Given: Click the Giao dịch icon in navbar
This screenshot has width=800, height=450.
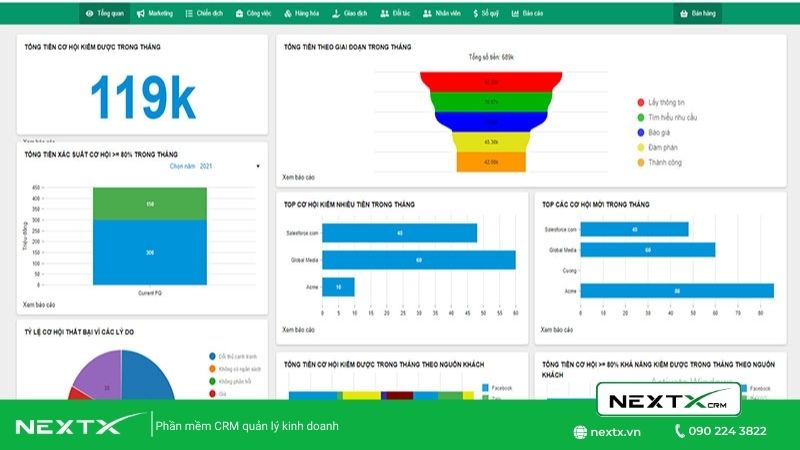Looking at the screenshot, I should click(336, 14).
